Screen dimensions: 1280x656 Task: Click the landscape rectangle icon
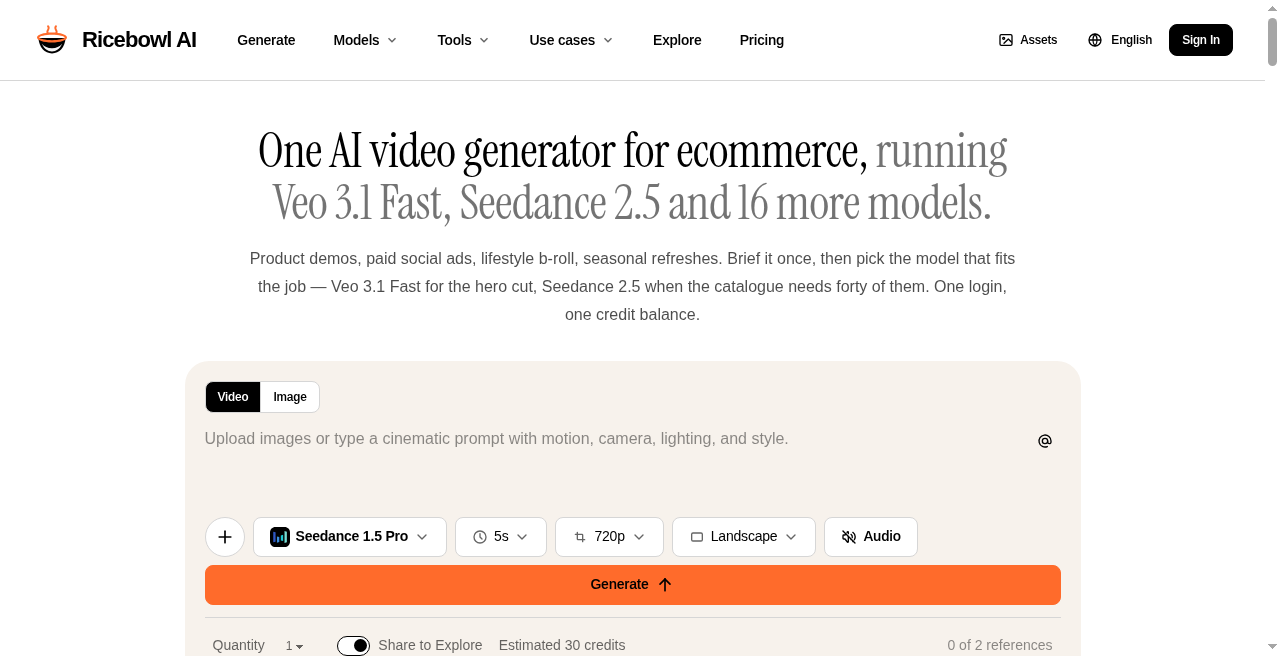pos(697,537)
